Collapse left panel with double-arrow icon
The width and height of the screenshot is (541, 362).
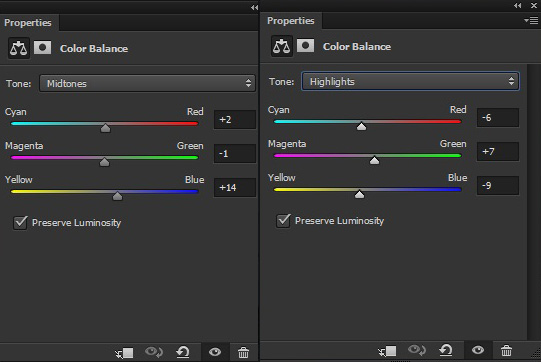coord(254,7)
